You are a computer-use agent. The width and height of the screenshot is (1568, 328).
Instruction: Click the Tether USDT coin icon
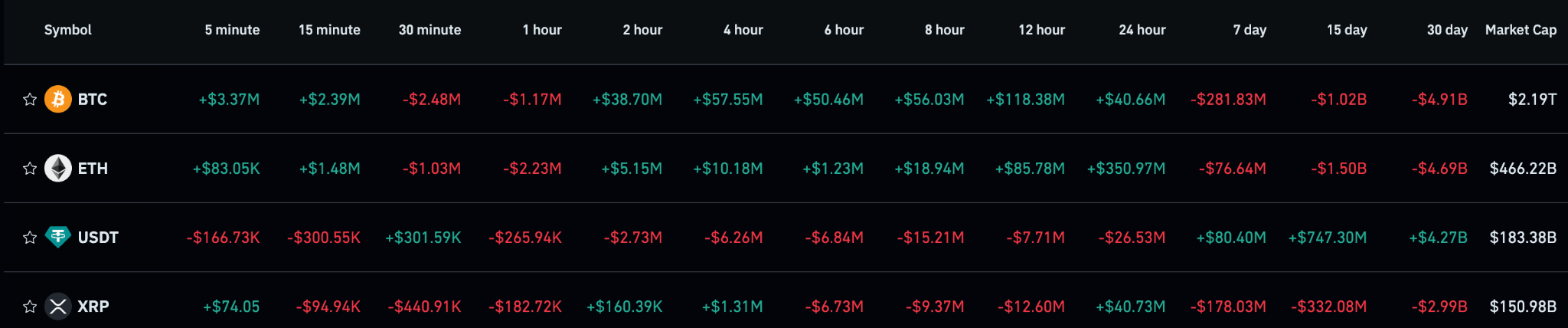click(58, 238)
